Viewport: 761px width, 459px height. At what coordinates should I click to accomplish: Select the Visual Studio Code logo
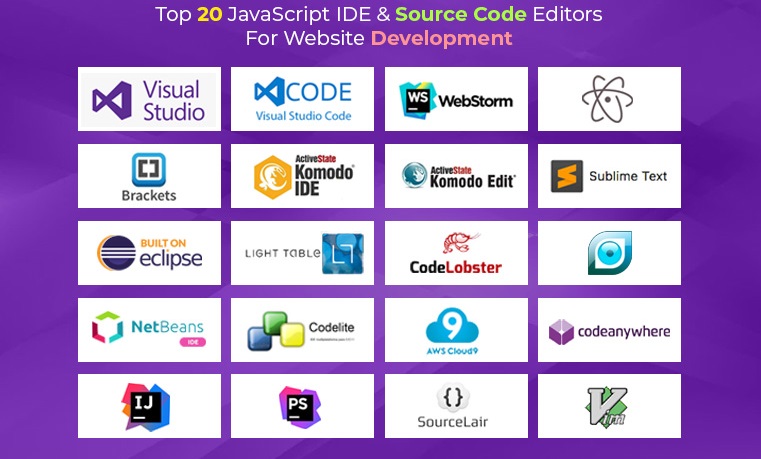(x=302, y=99)
